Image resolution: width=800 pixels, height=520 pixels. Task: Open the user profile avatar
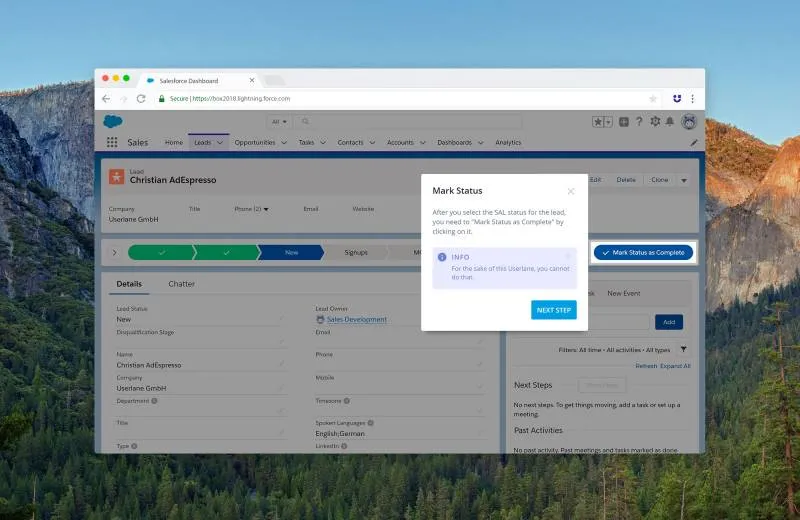689,121
